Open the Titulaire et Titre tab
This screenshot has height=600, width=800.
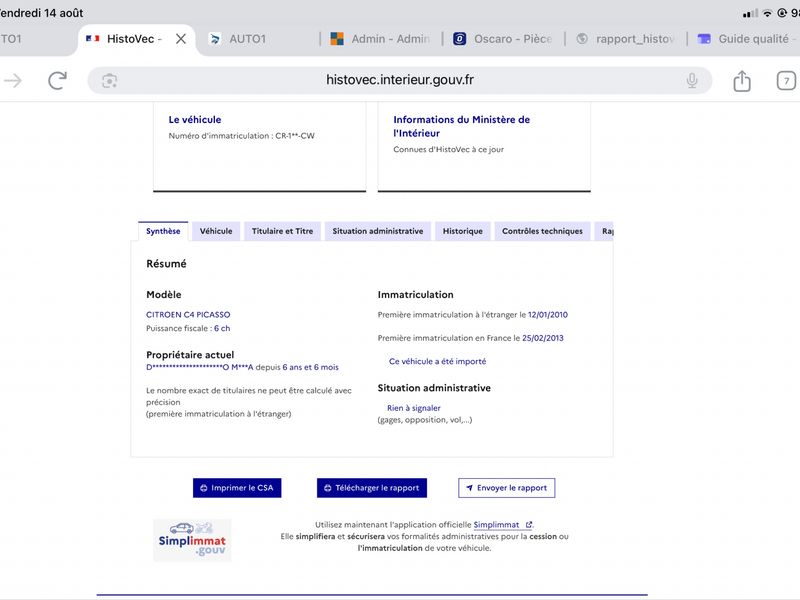[x=282, y=231]
